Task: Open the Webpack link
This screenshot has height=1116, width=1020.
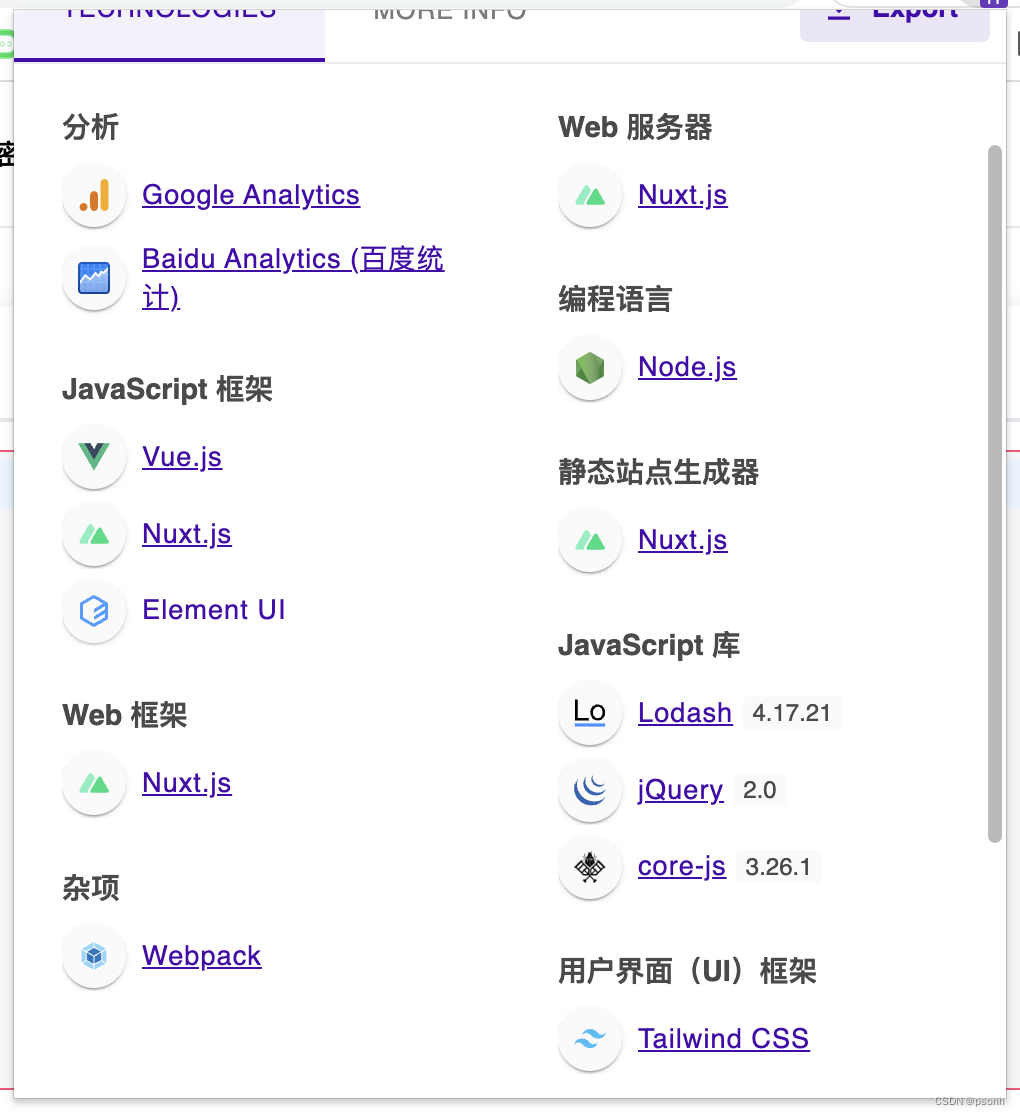Action: click(x=201, y=956)
